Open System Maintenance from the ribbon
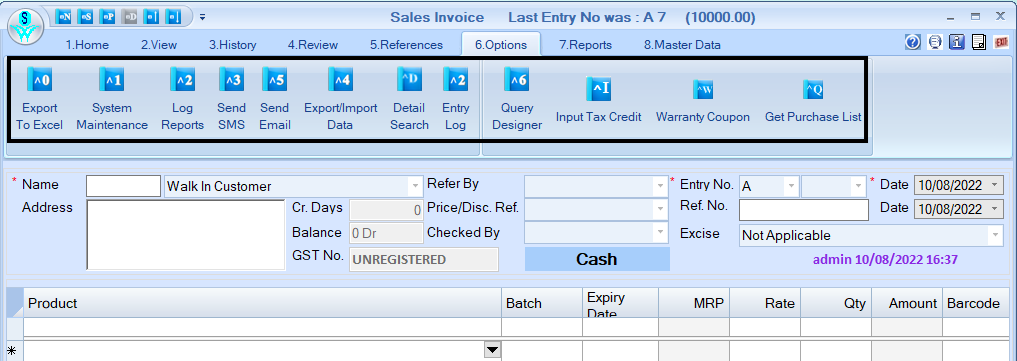1017x361 pixels. click(112, 80)
